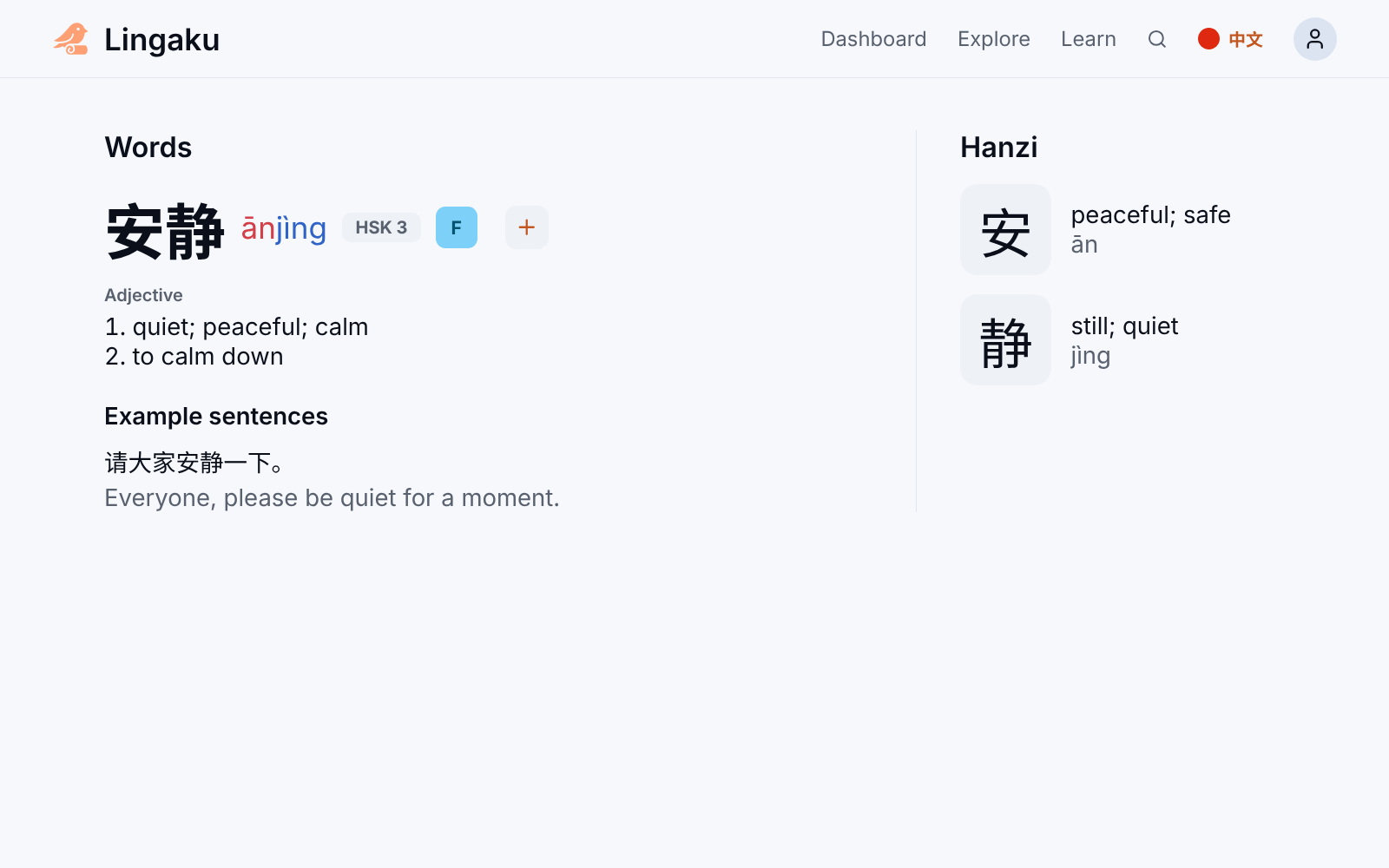The width and height of the screenshot is (1389, 868).
Task: Click the 'still; quiet' hanzi meaning
Action: tap(1124, 326)
